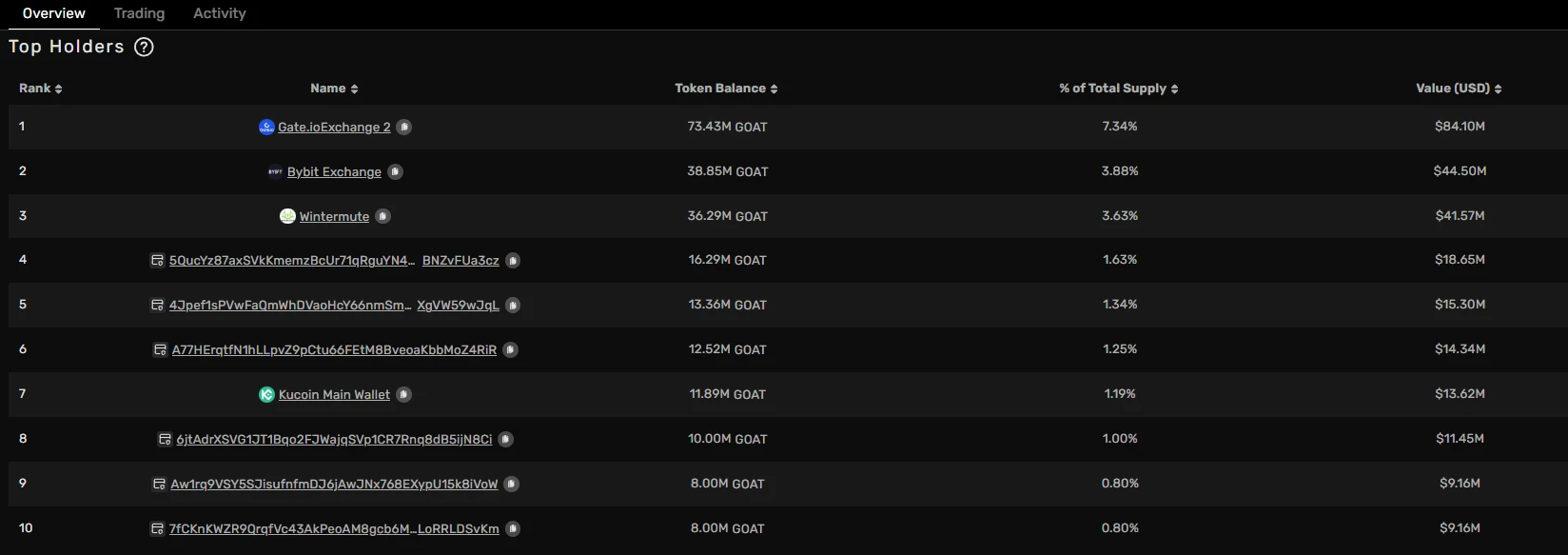The height and width of the screenshot is (555, 1568).
Task: Copy the Wintermute wallet address
Action: tap(383, 216)
